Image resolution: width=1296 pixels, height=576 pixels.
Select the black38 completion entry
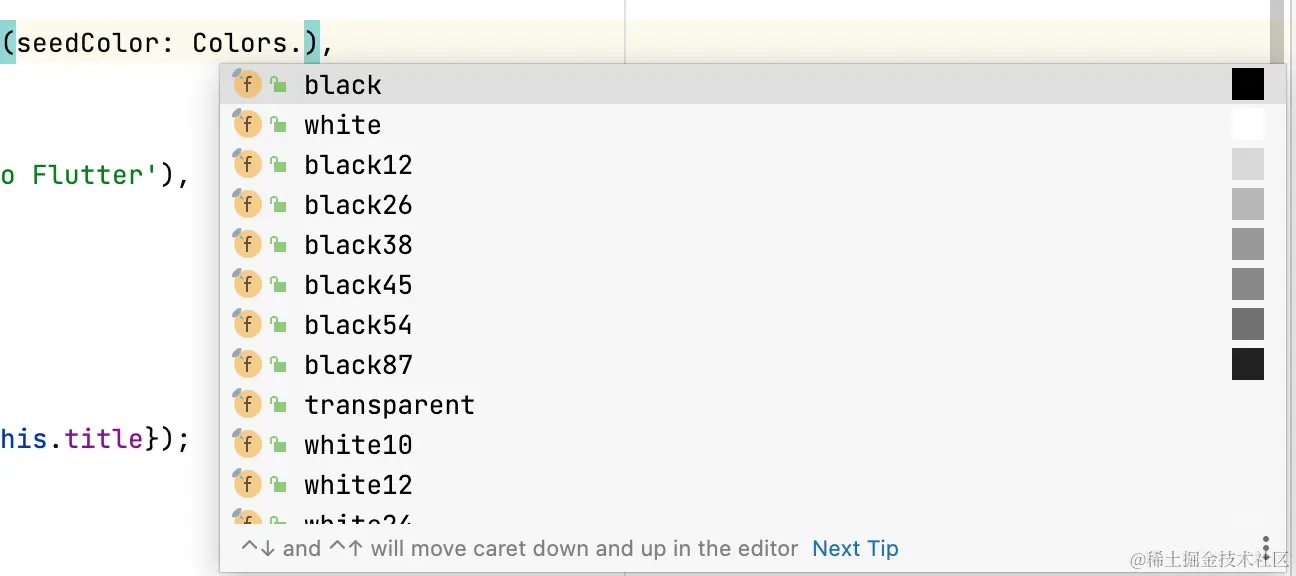point(753,244)
